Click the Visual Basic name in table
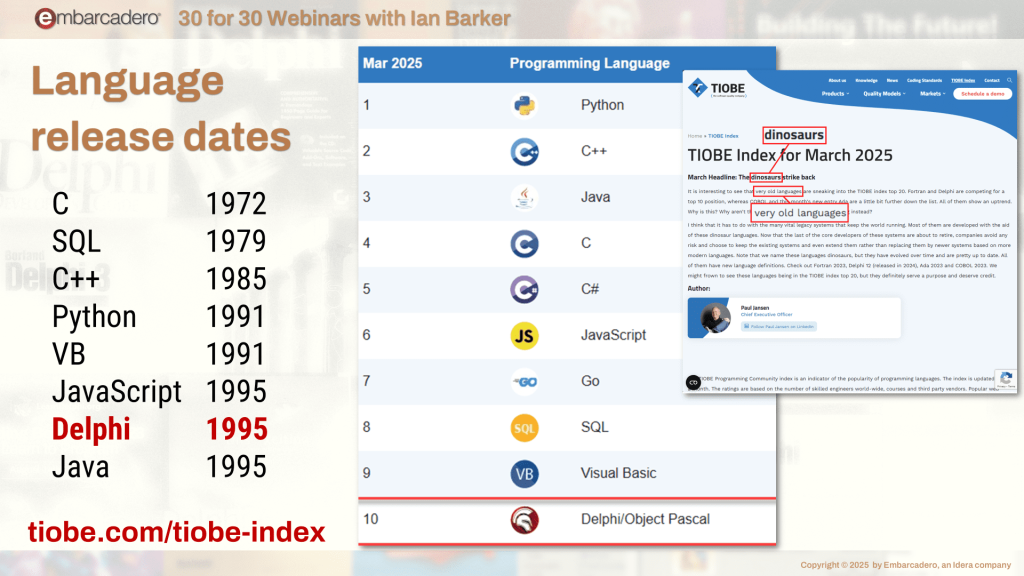This screenshot has width=1024, height=576. [x=618, y=473]
